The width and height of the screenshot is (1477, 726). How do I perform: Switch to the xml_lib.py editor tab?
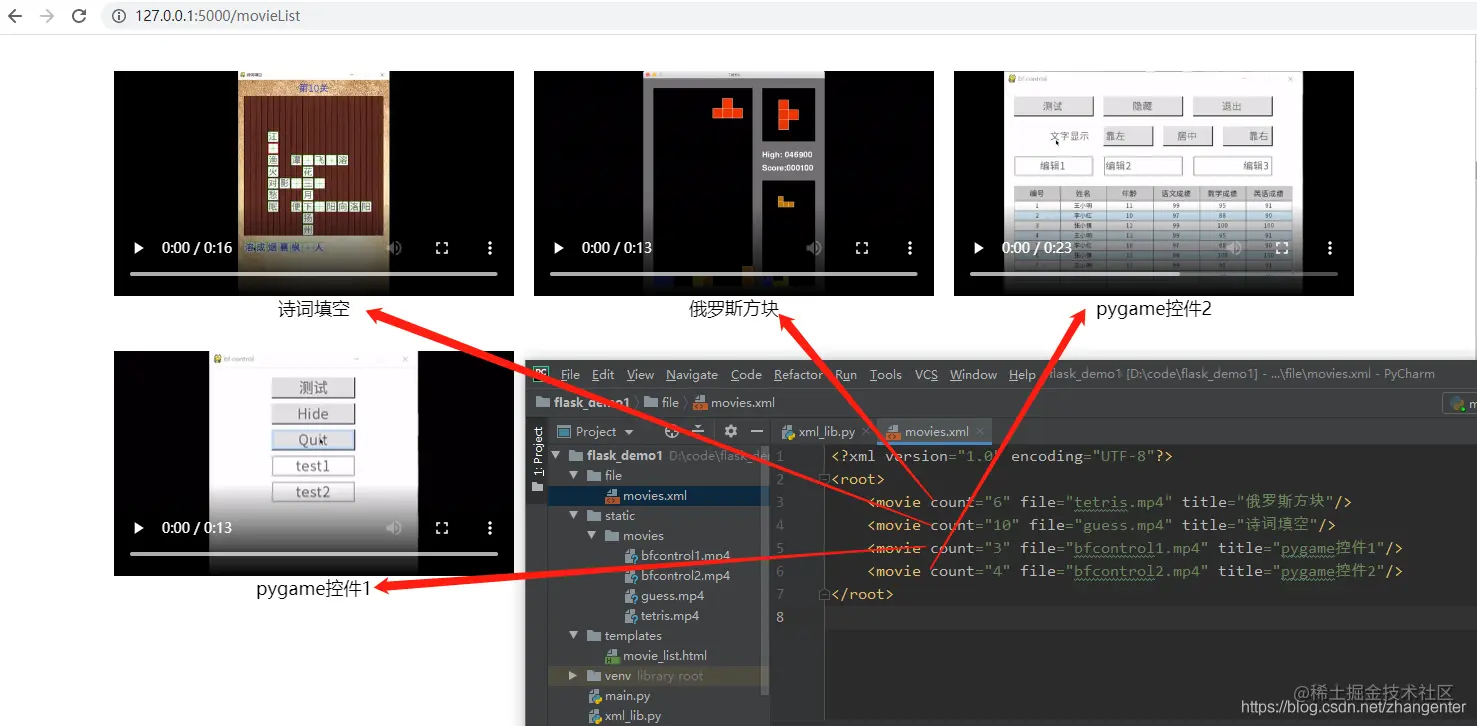tap(819, 432)
